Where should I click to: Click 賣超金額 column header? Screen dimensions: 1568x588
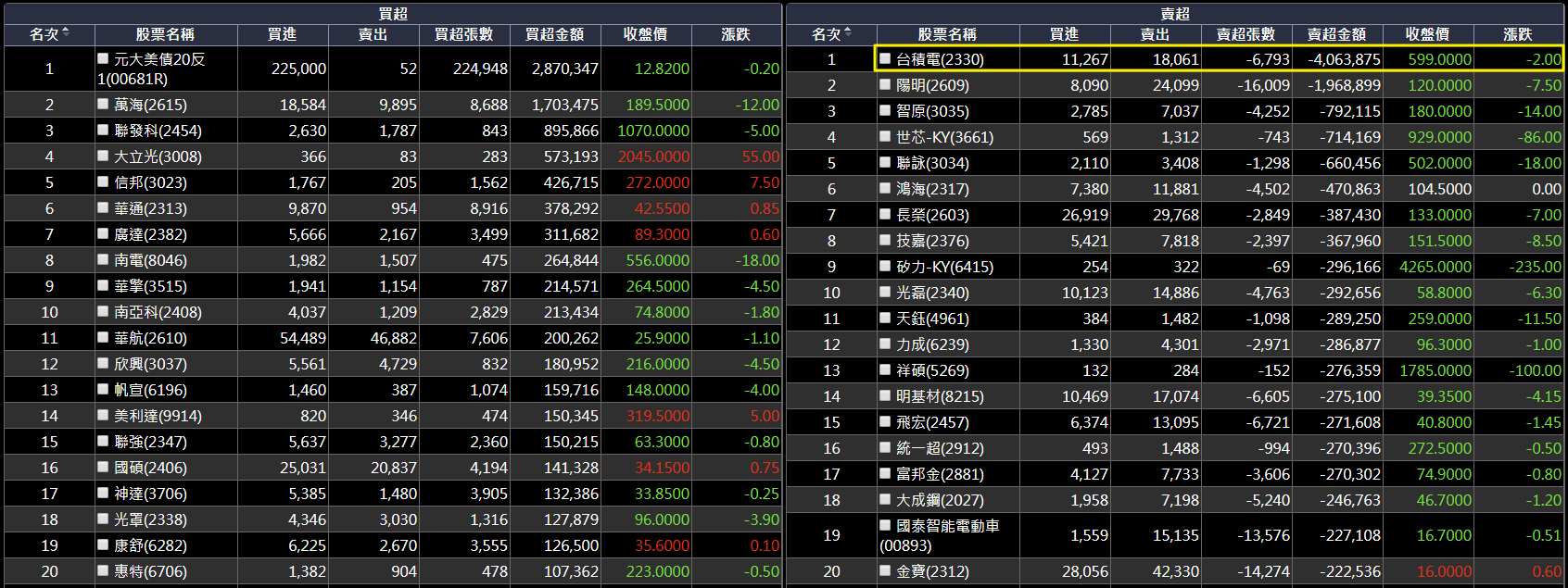click(x=1337, y=34)
